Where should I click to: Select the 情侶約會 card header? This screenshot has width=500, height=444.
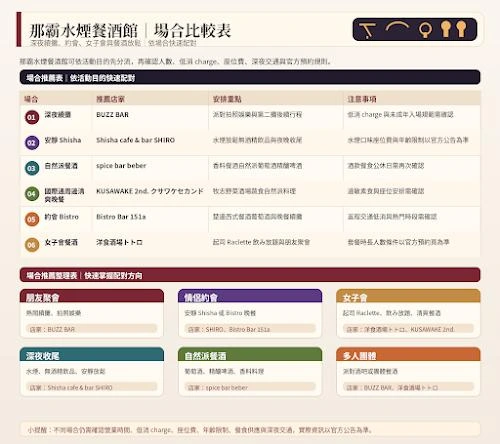250,296
